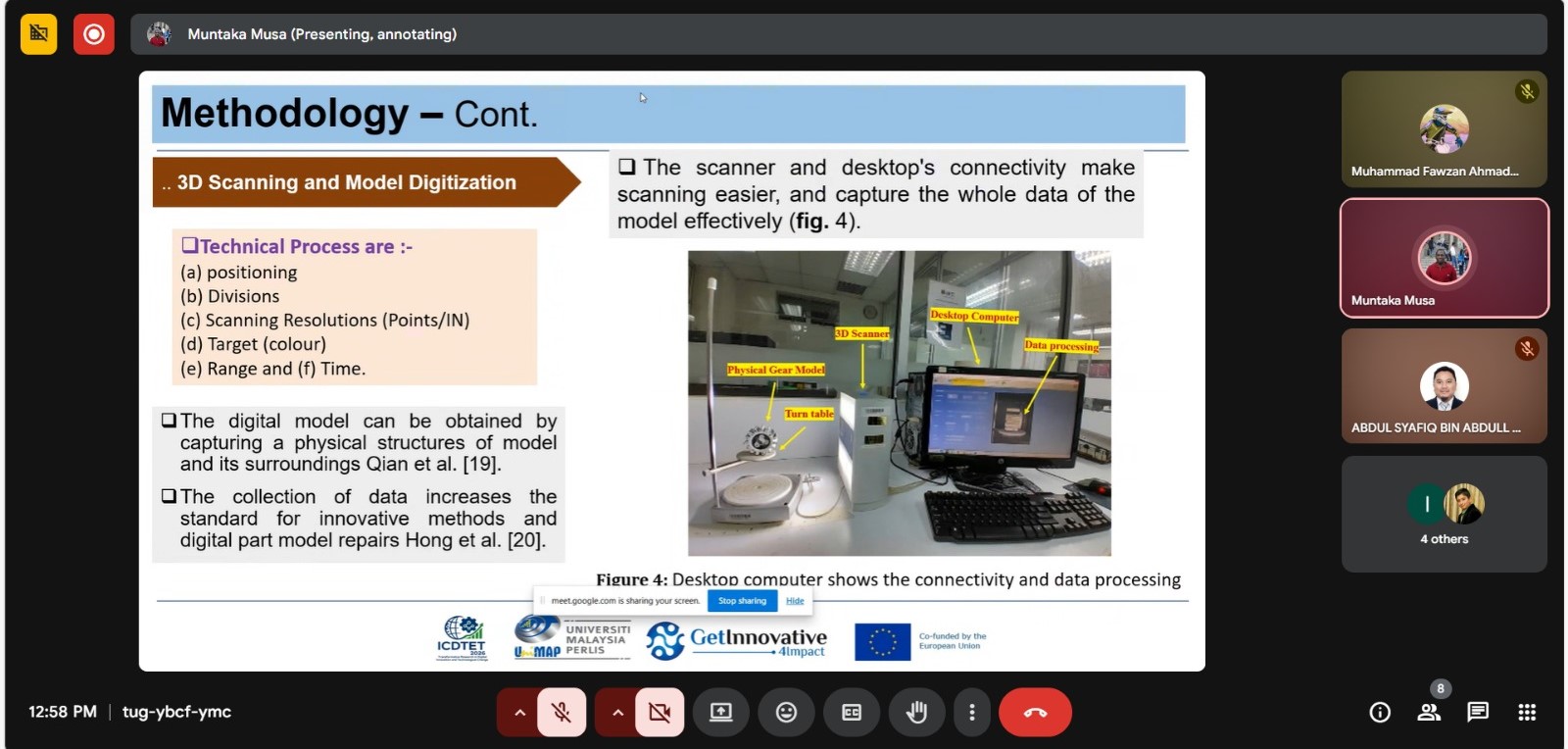
Task: Select Muhammad Fawzan Ahmad participant tile
Action: tap(1444, 128)
